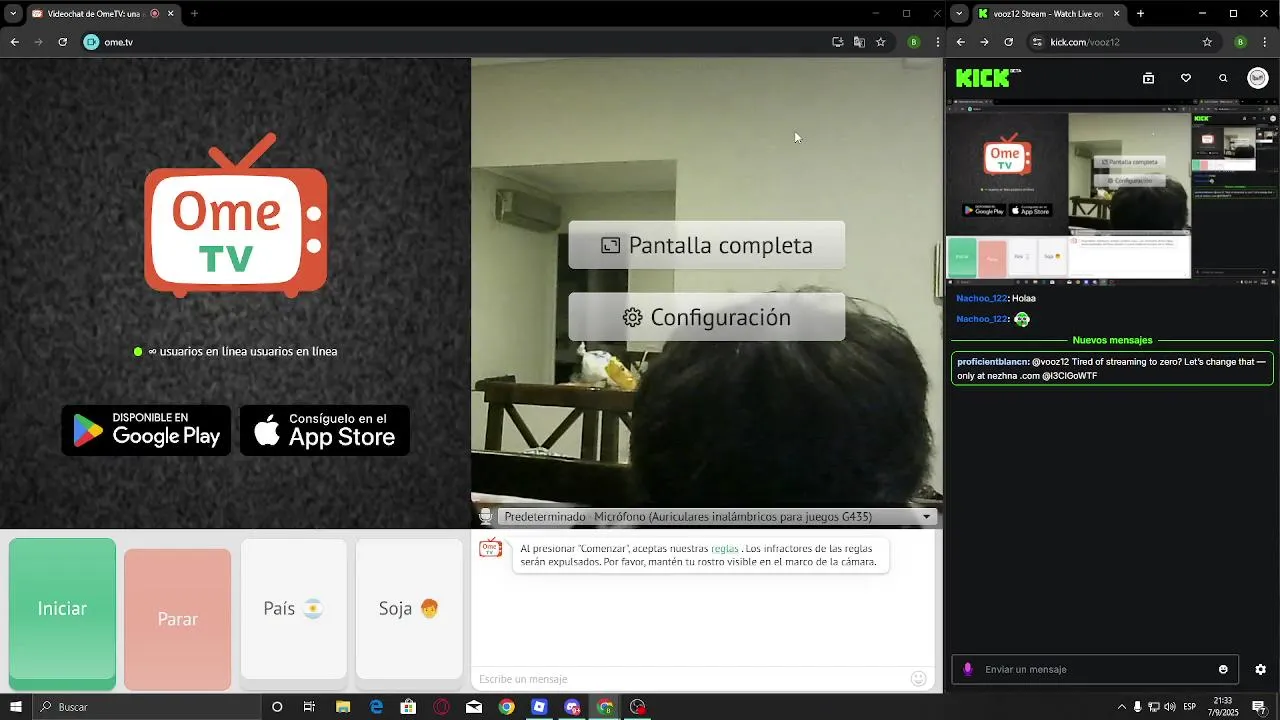Open Windows Start menu
Image resolution: width=1280 pixels, height=720 pixels.
coord(16,707)
